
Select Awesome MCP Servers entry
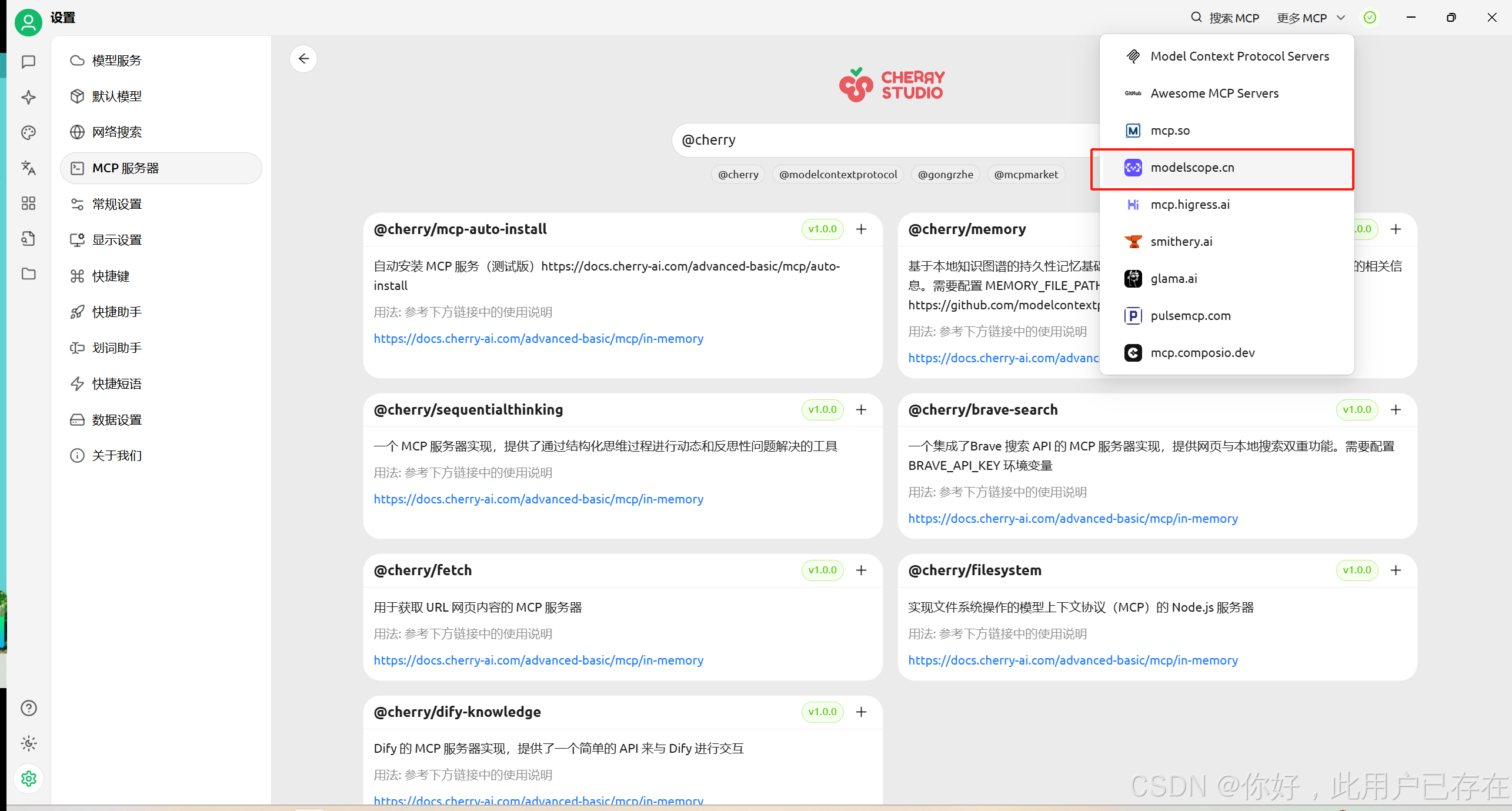[x=1227, y=93]
